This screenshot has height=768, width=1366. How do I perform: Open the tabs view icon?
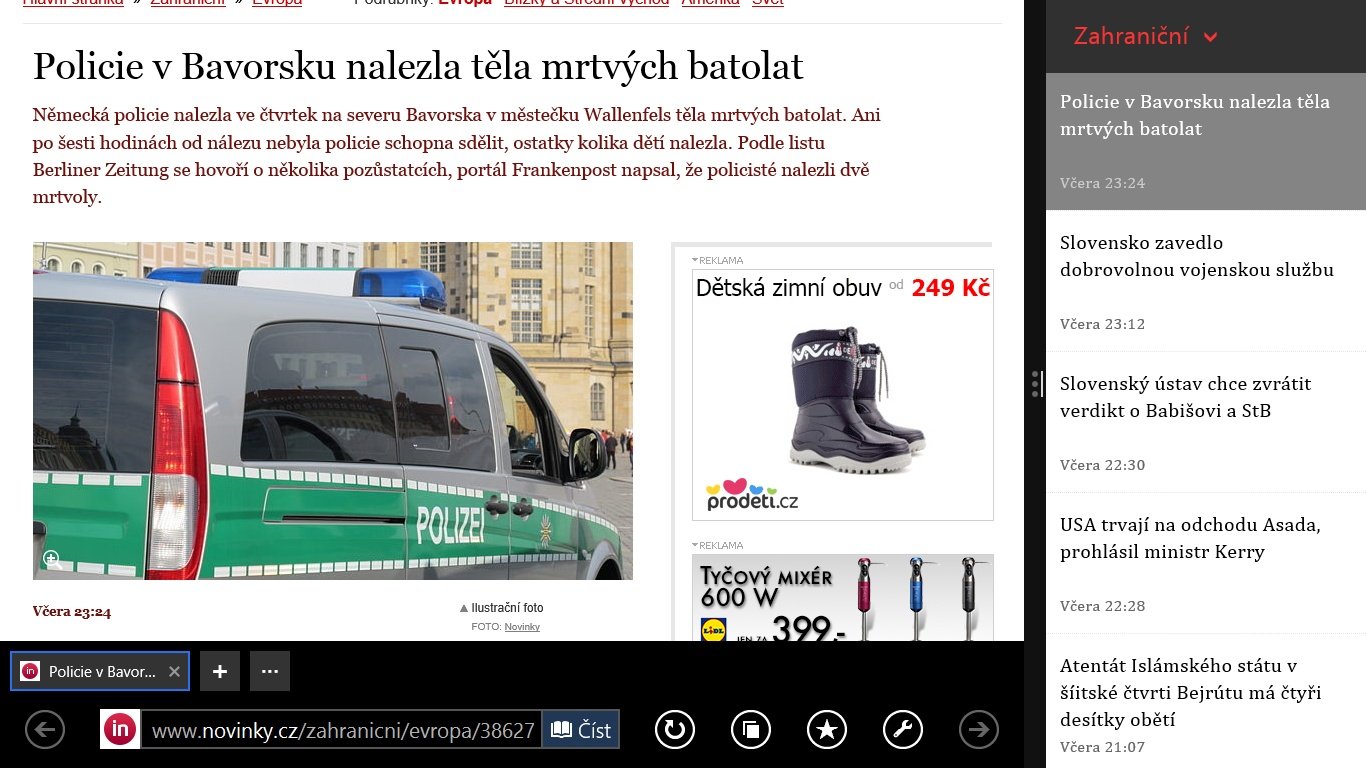coord(751,730)
